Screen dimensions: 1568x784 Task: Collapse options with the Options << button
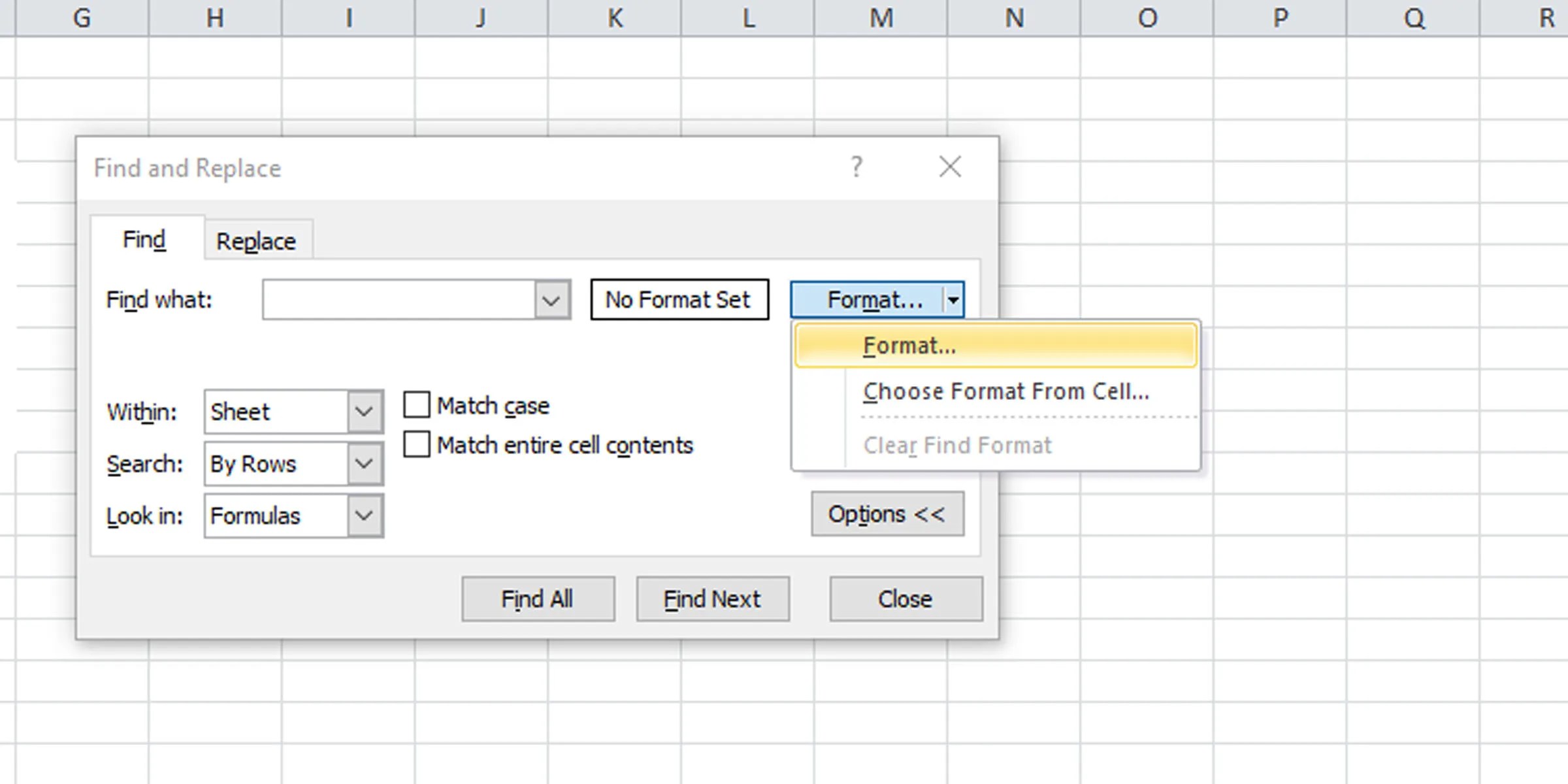coord(887,514)
